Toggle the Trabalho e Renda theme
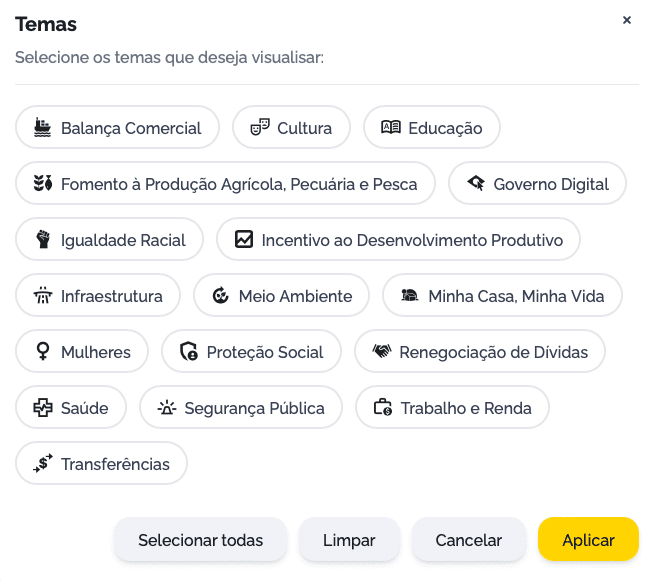 (x=452, y=408)
